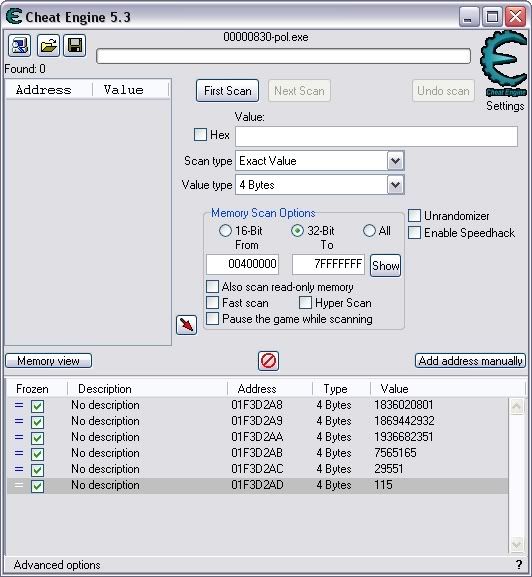Click the Frozen column header
Image resolution: width=532 pixels, height=577 pixels.
pyautogui.click(x=36, y=389)
